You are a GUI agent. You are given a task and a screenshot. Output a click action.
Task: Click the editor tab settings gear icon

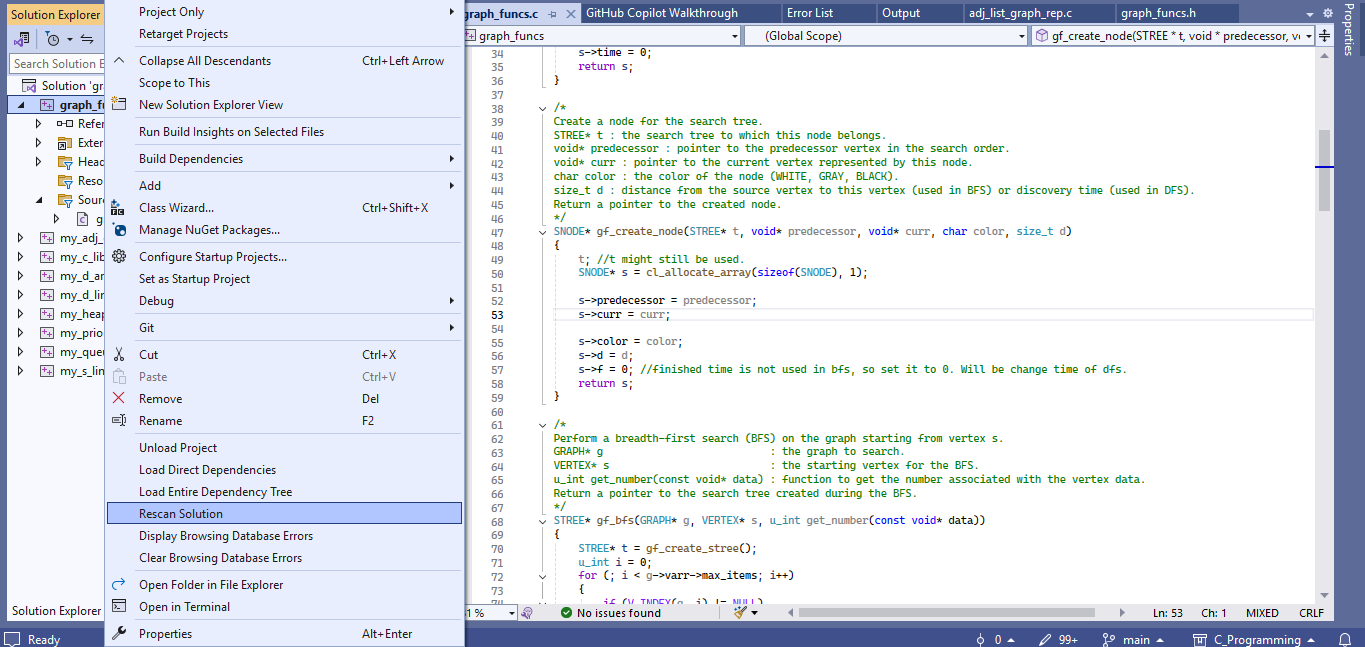pyautogui.click(x=1327, y=13)
